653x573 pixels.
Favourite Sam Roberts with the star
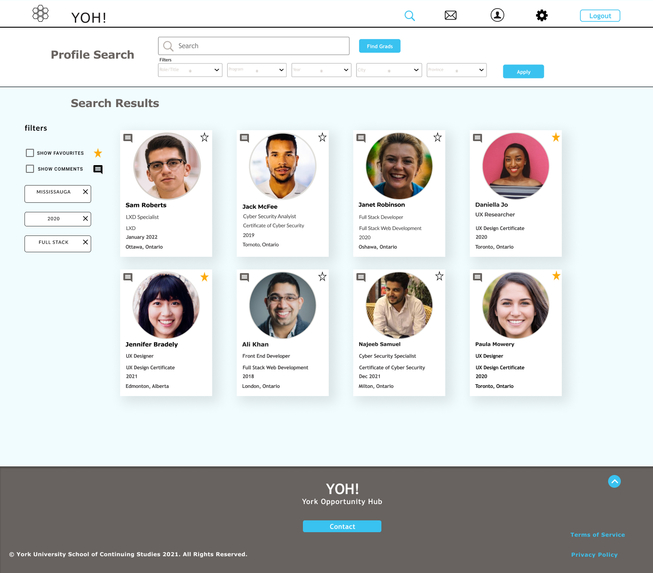[204, 137]
